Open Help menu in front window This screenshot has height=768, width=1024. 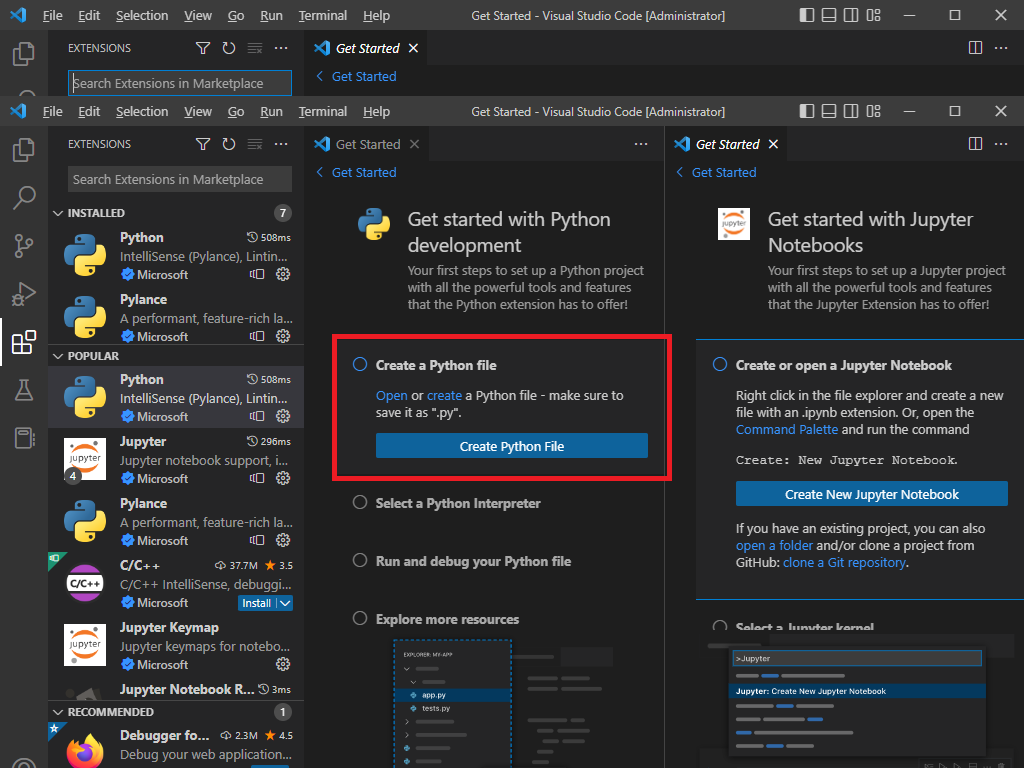[376, 112]
